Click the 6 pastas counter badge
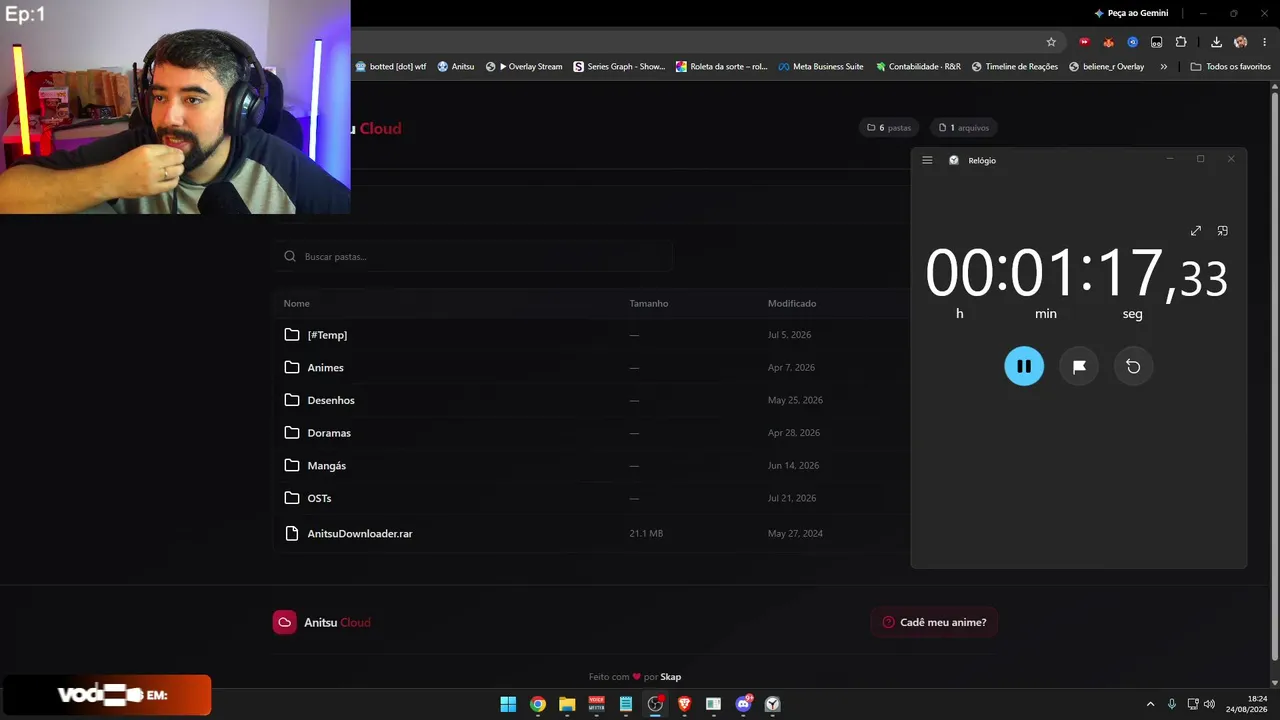The width and height of the screenshot is (1280, 720). (889, 128)
